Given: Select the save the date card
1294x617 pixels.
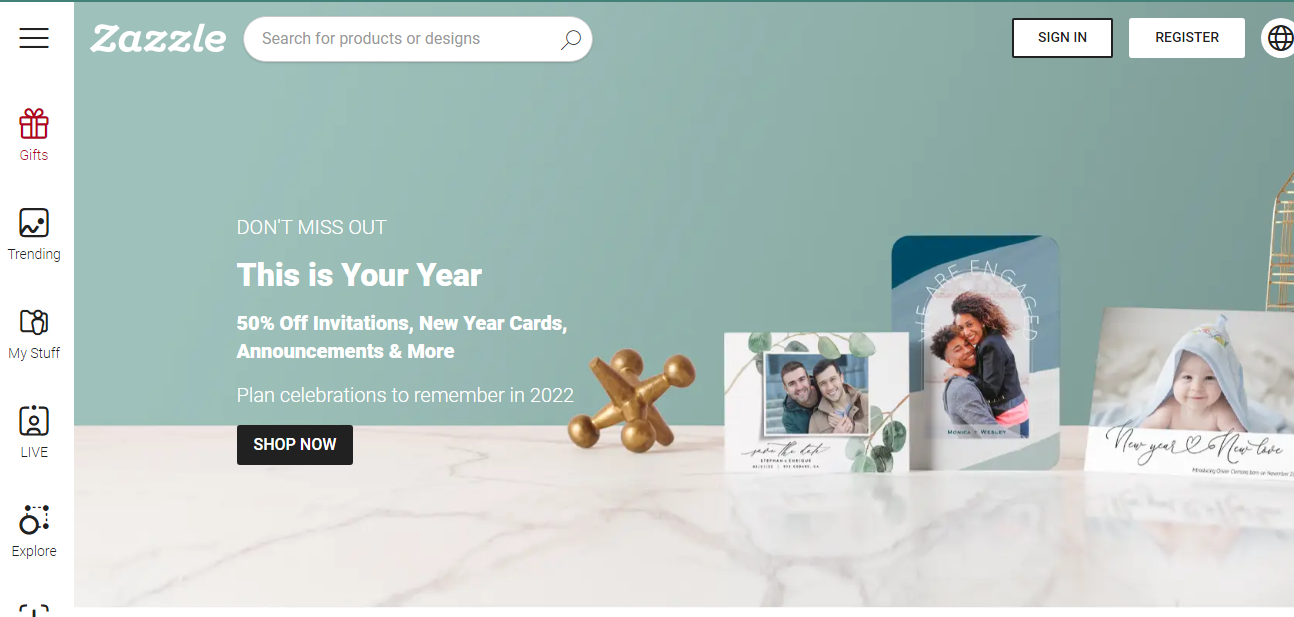Looking at the screenshot, I should point(817,402).
